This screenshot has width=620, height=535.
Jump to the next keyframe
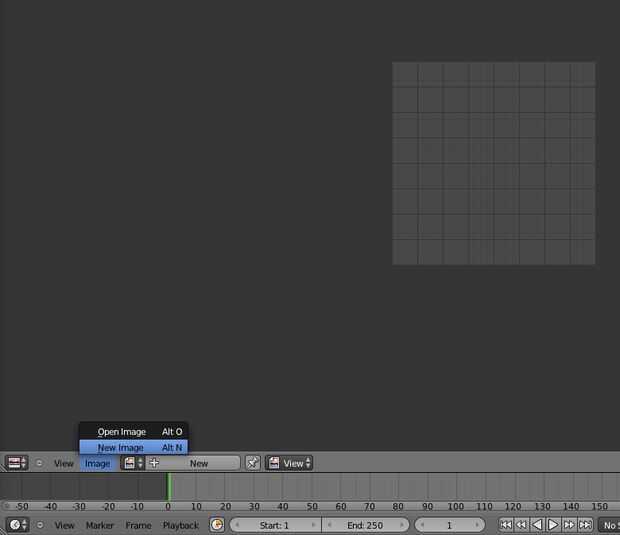pos(569,525)
